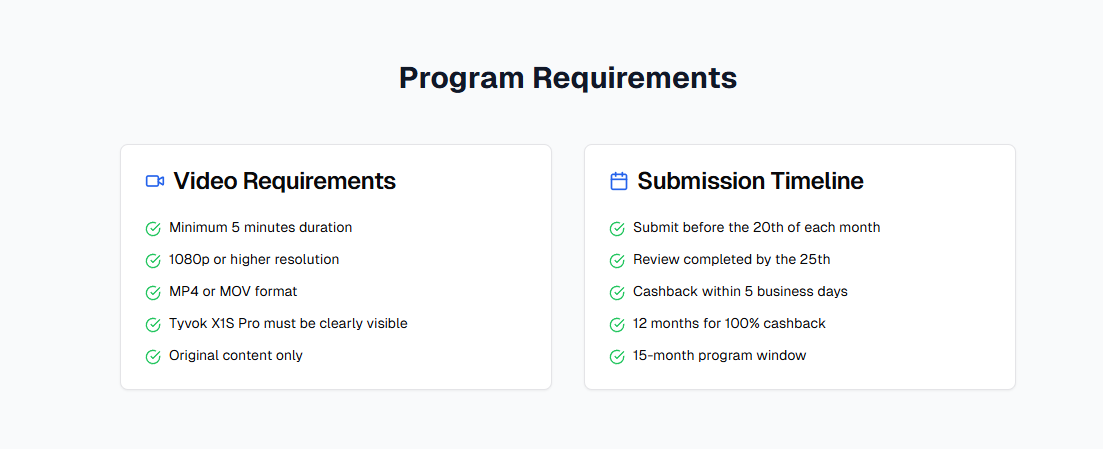Click the green check next to Minimum 5 minutes duration
Screen dimensions: 1103x449
pos(153,229)
